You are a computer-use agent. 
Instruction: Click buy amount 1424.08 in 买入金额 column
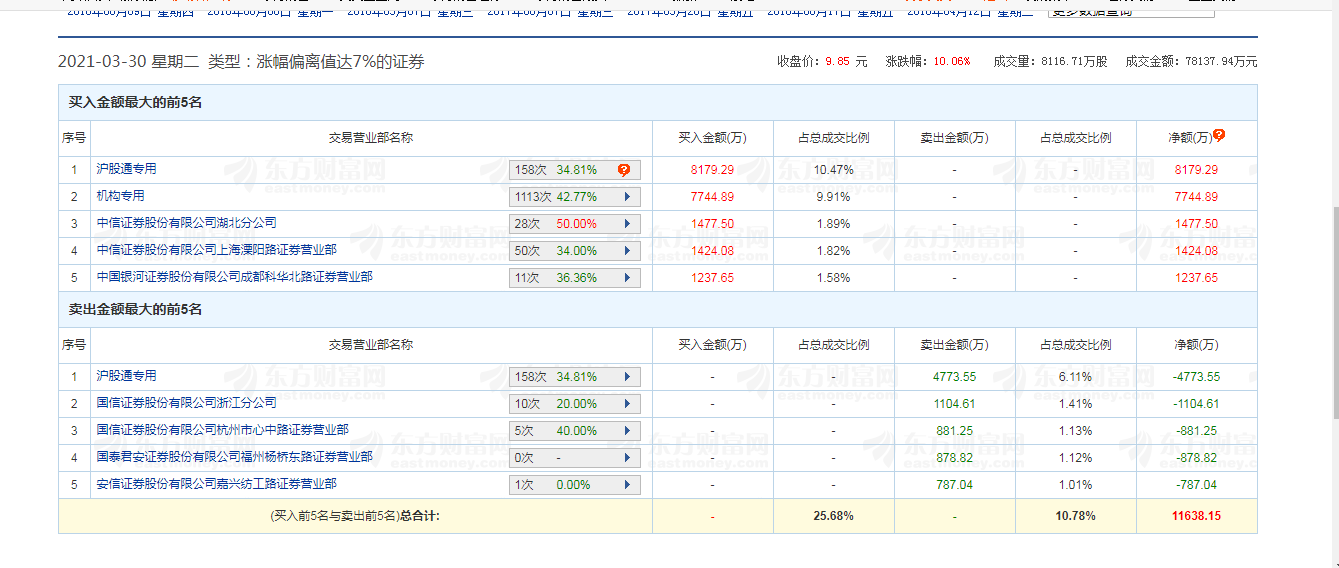point(712,251)
